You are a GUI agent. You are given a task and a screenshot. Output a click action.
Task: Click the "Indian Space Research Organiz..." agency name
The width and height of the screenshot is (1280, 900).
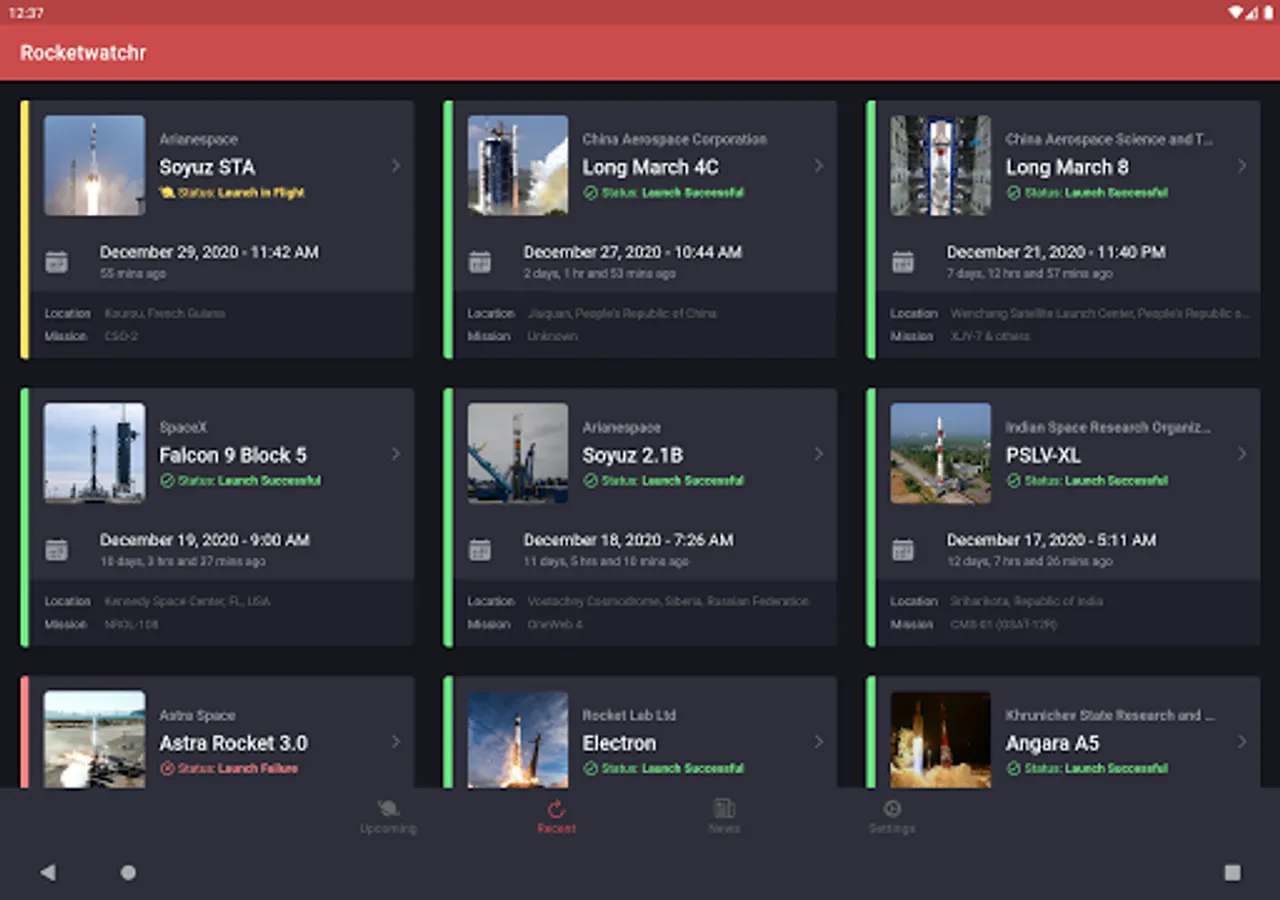point(1108,427)
